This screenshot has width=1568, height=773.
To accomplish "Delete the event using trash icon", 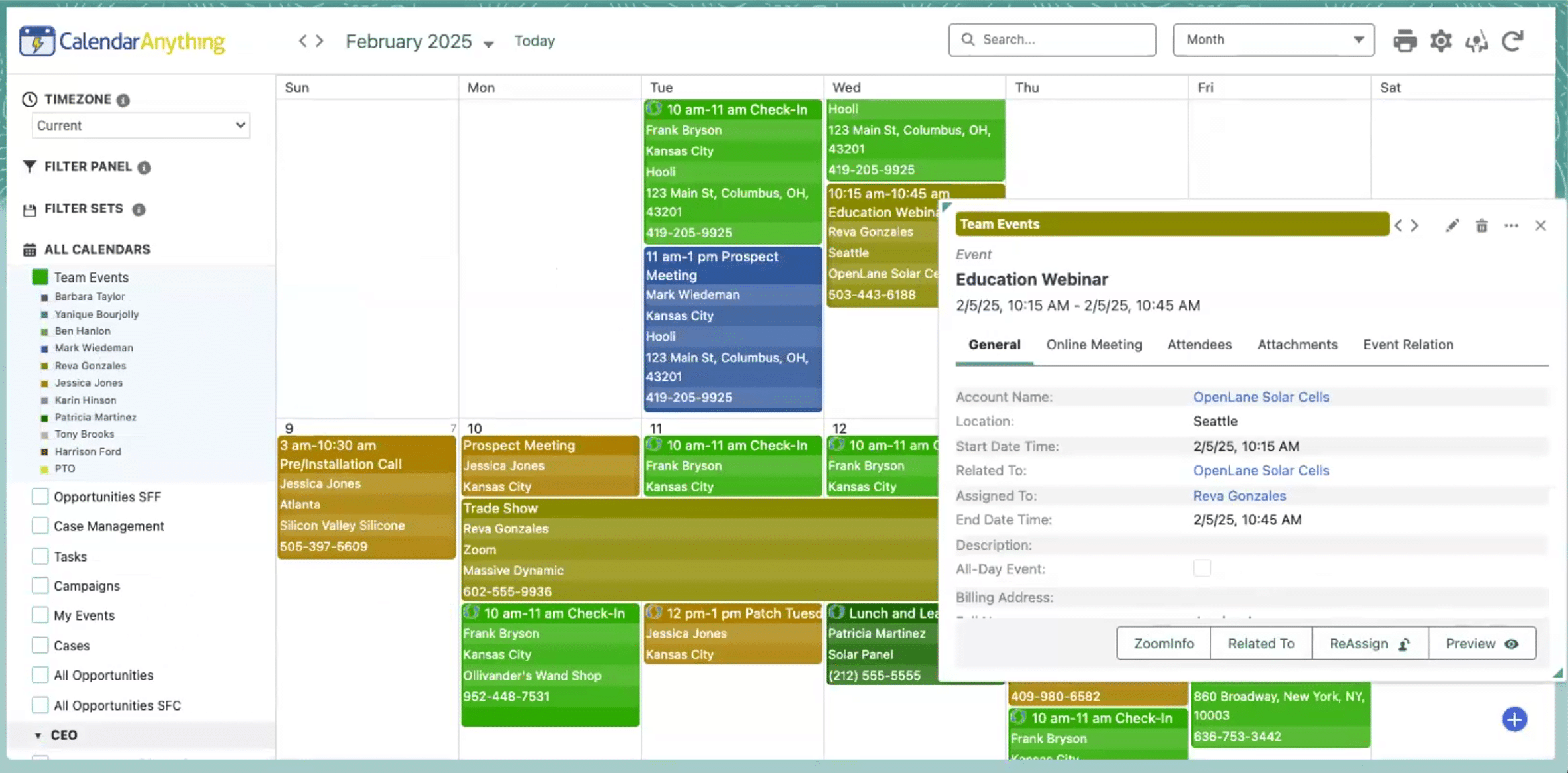I will coord(1482,226).
